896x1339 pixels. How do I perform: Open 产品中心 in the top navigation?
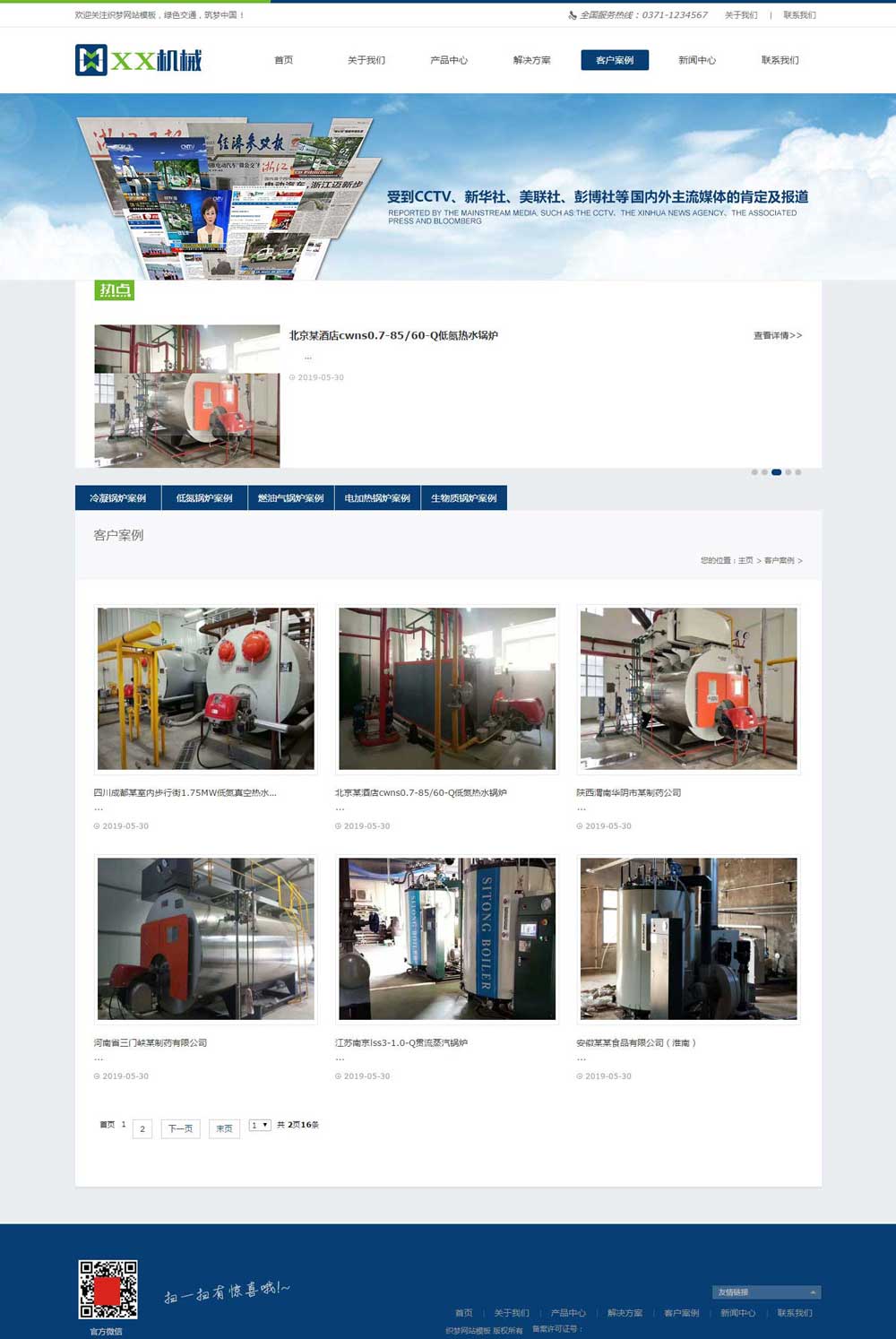(449, 60)
